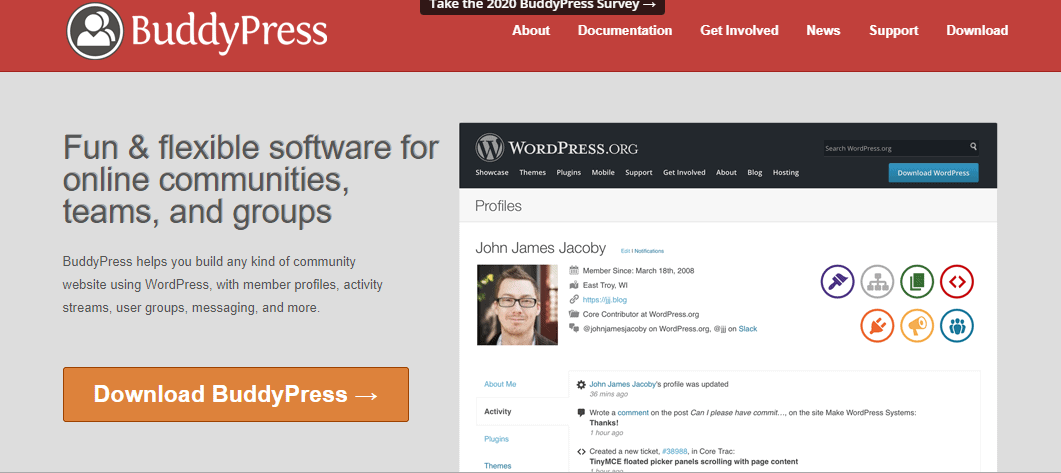1061x473 pixels.
Task: Click the BuddyPress wordmark text
Action: [x=229, y=31]
